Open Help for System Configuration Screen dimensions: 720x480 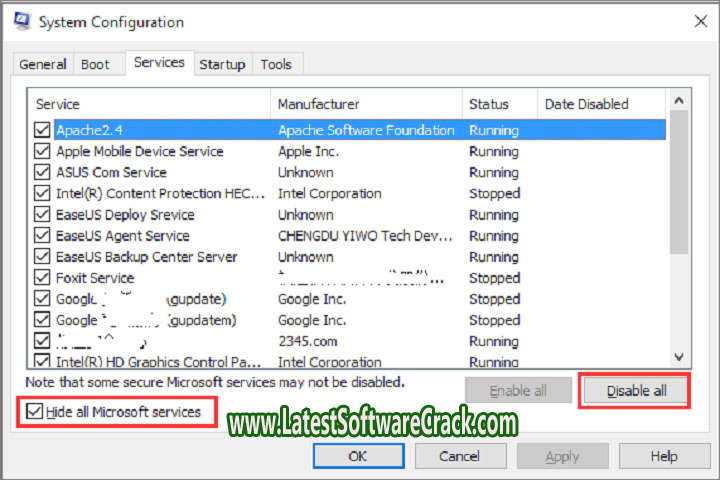[663, 456]
